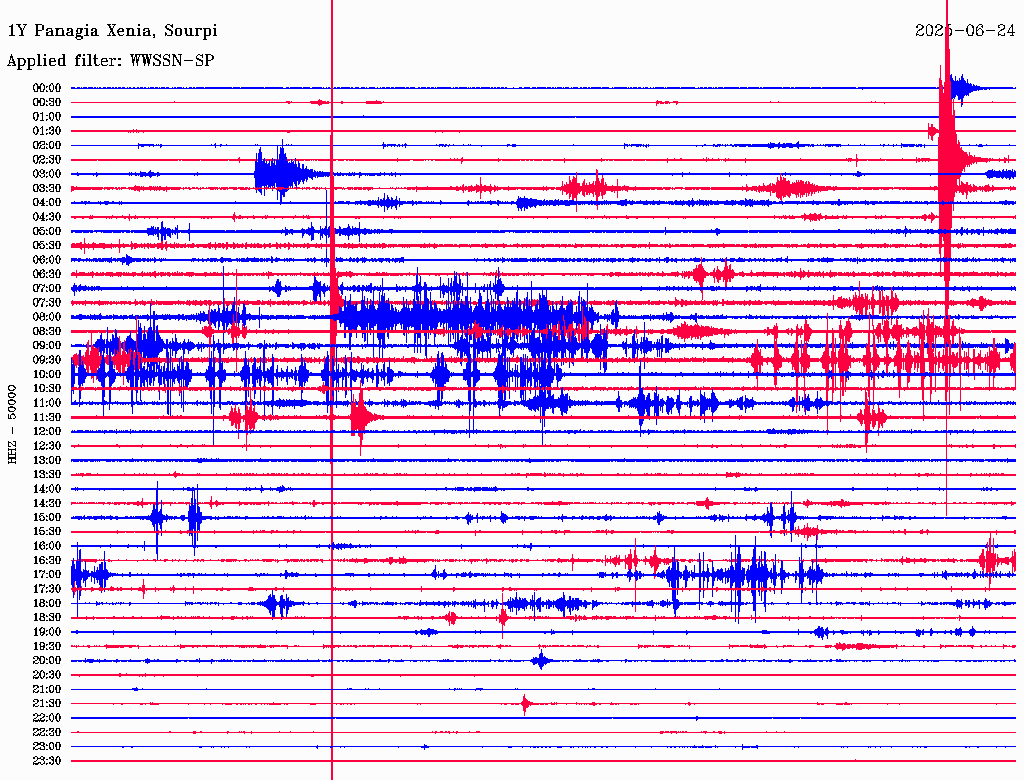Image resolution: width=1024 pixels, height=780 pixels.
Task: Click the 04:30 time label
Action: pyautogui.click(x=47, y=217)
